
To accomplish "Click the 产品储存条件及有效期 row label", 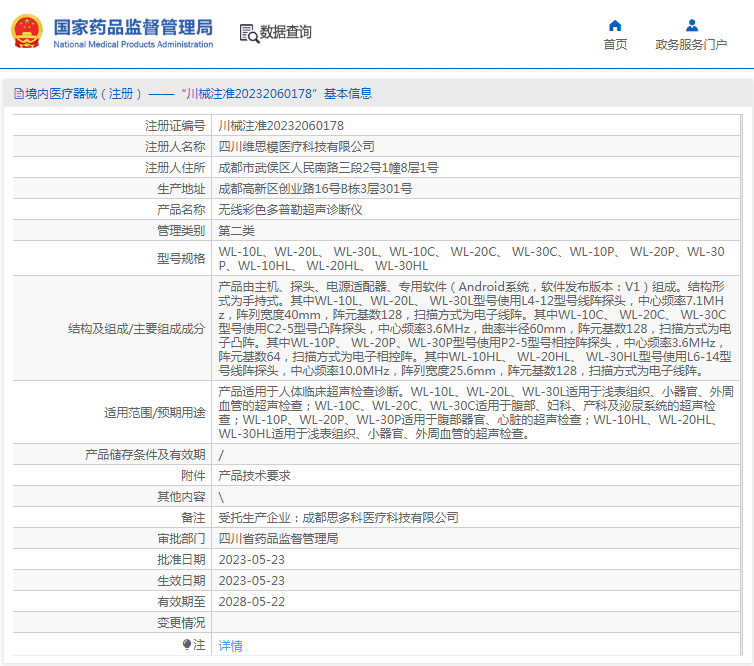I will click(x=145, y=454).
